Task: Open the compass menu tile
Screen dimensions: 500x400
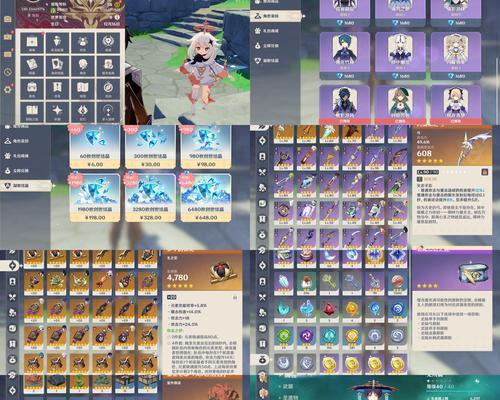Action: pos(108,88)
